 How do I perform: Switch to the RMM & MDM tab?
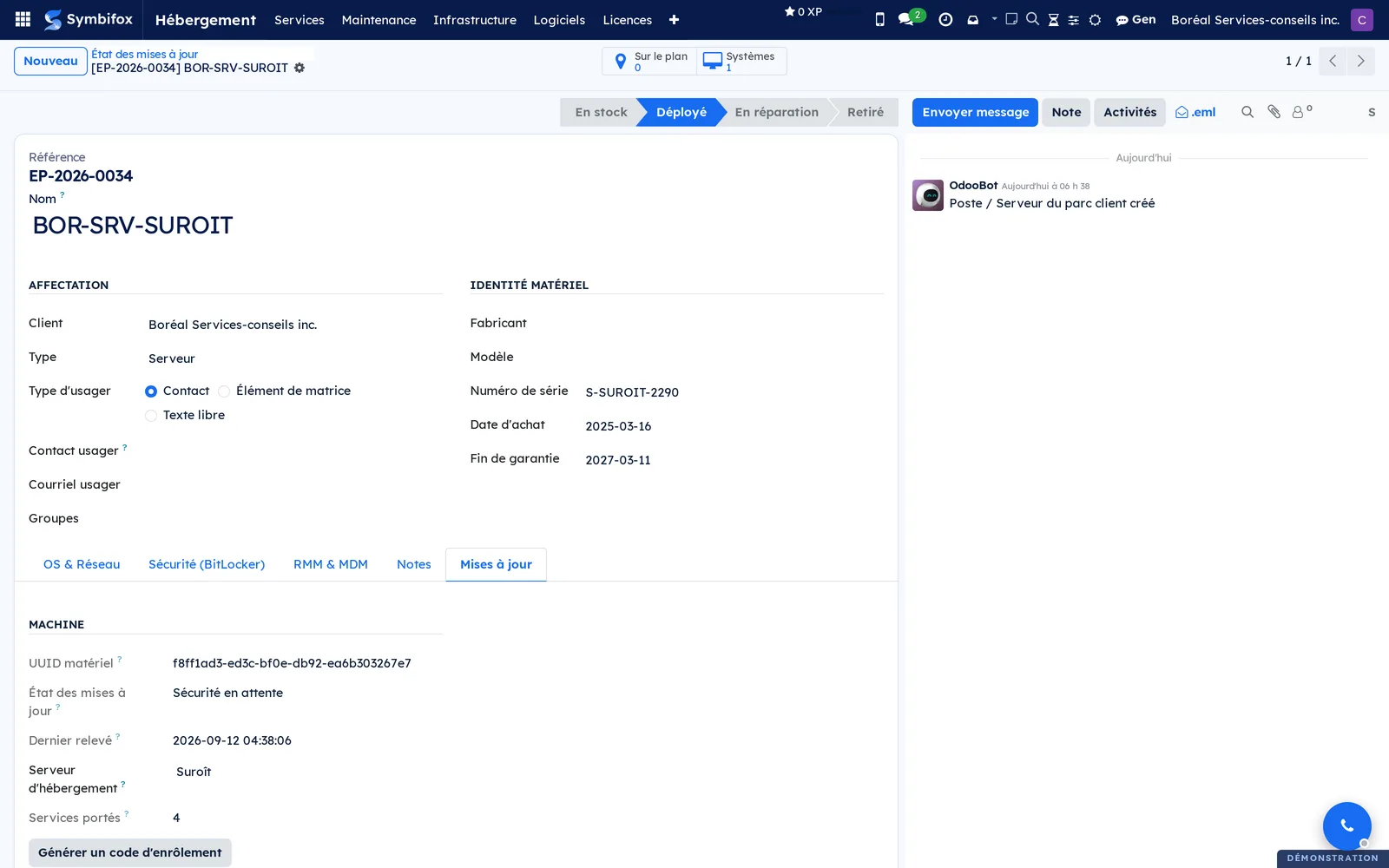[331, 564]
